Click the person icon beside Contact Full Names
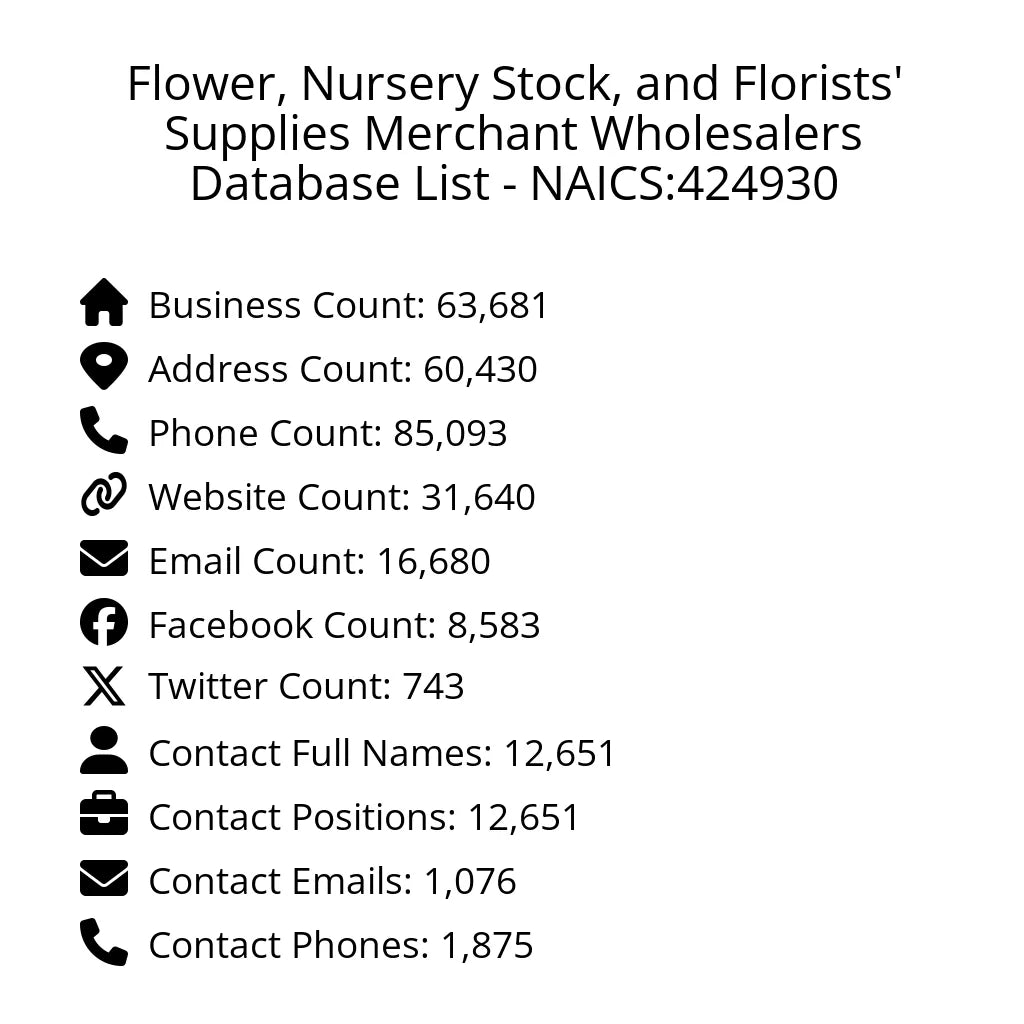The image size is (1024, 1024). point(104,751)
